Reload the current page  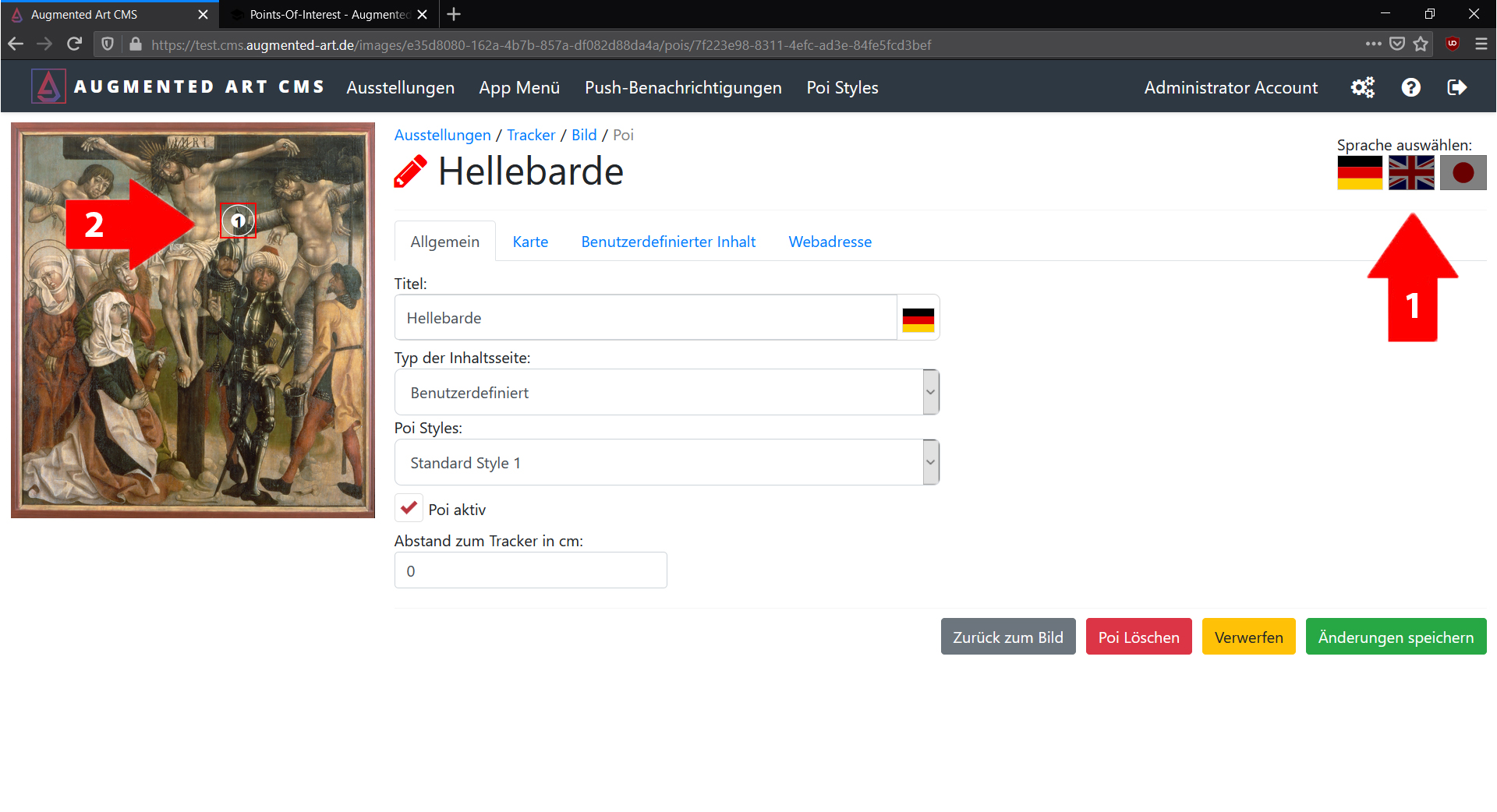(74, 44)
